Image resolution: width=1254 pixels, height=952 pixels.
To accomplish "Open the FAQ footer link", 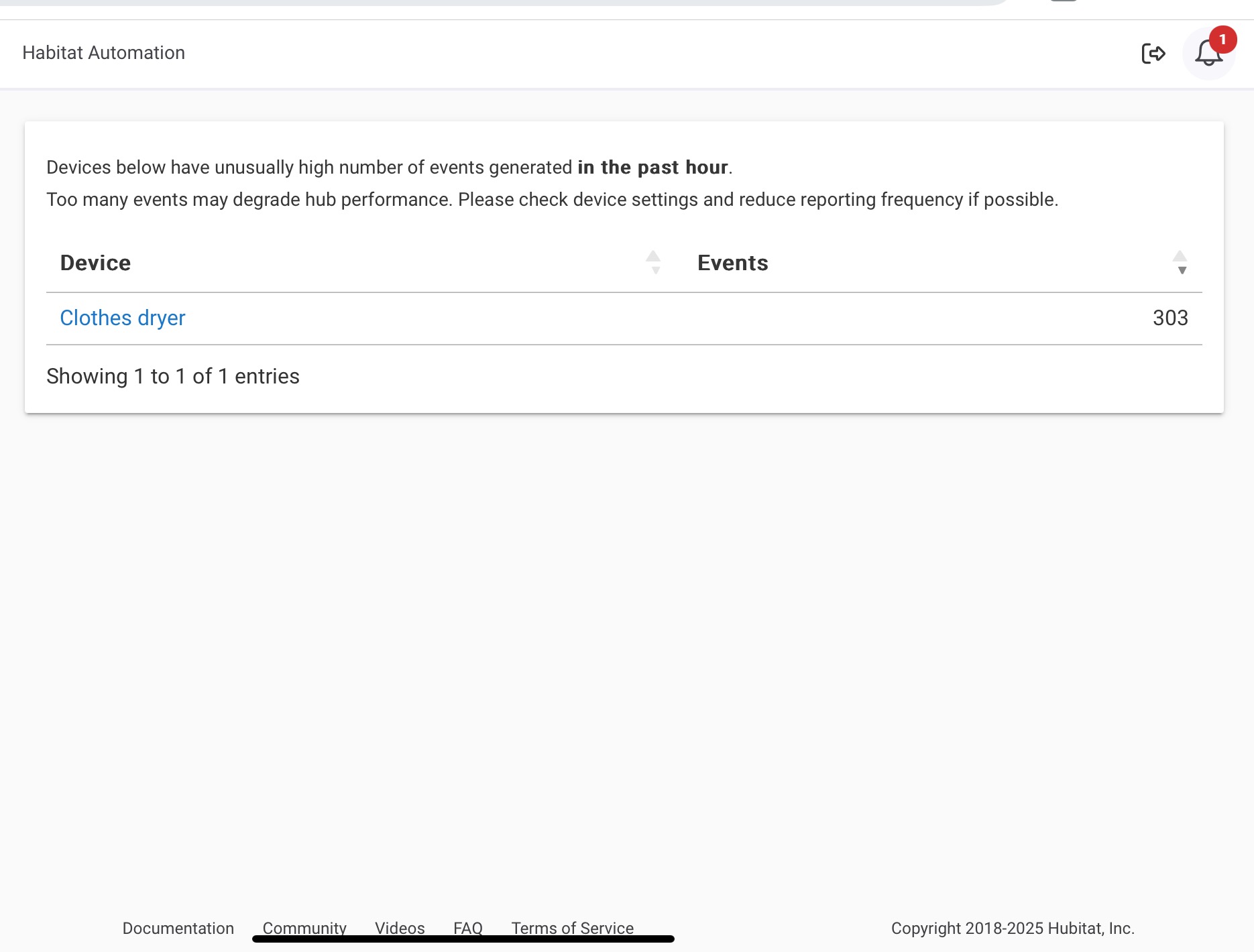I will click(468, 928).
